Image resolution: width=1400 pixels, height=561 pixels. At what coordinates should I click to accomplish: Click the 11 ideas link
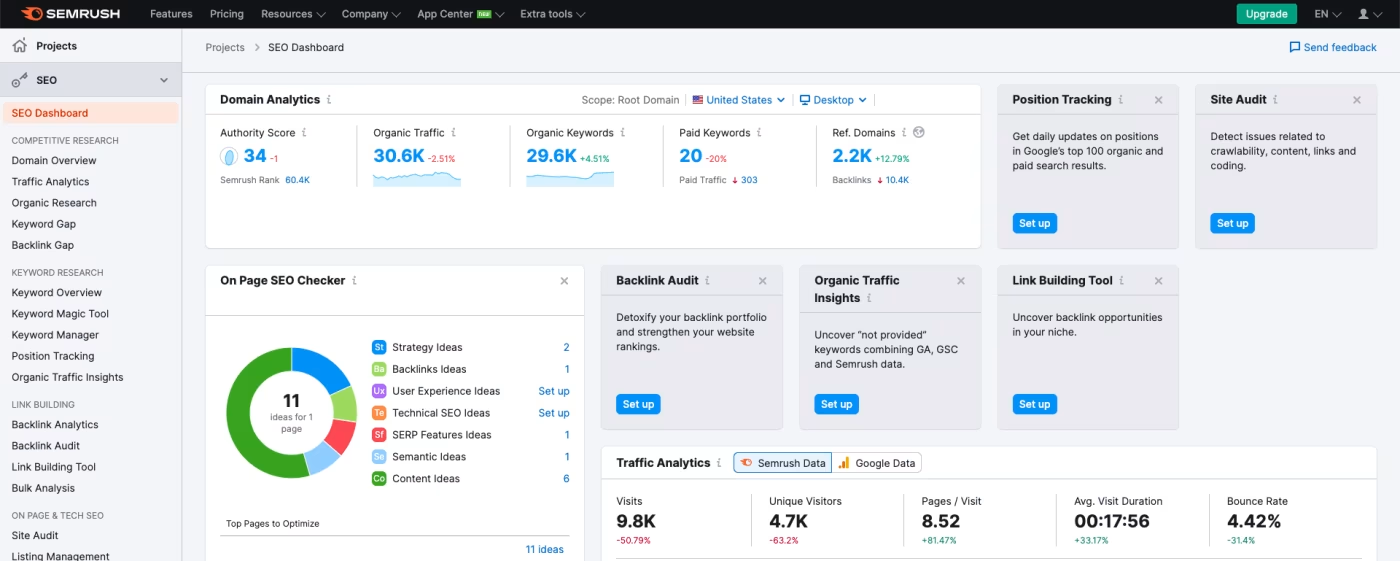545,549
